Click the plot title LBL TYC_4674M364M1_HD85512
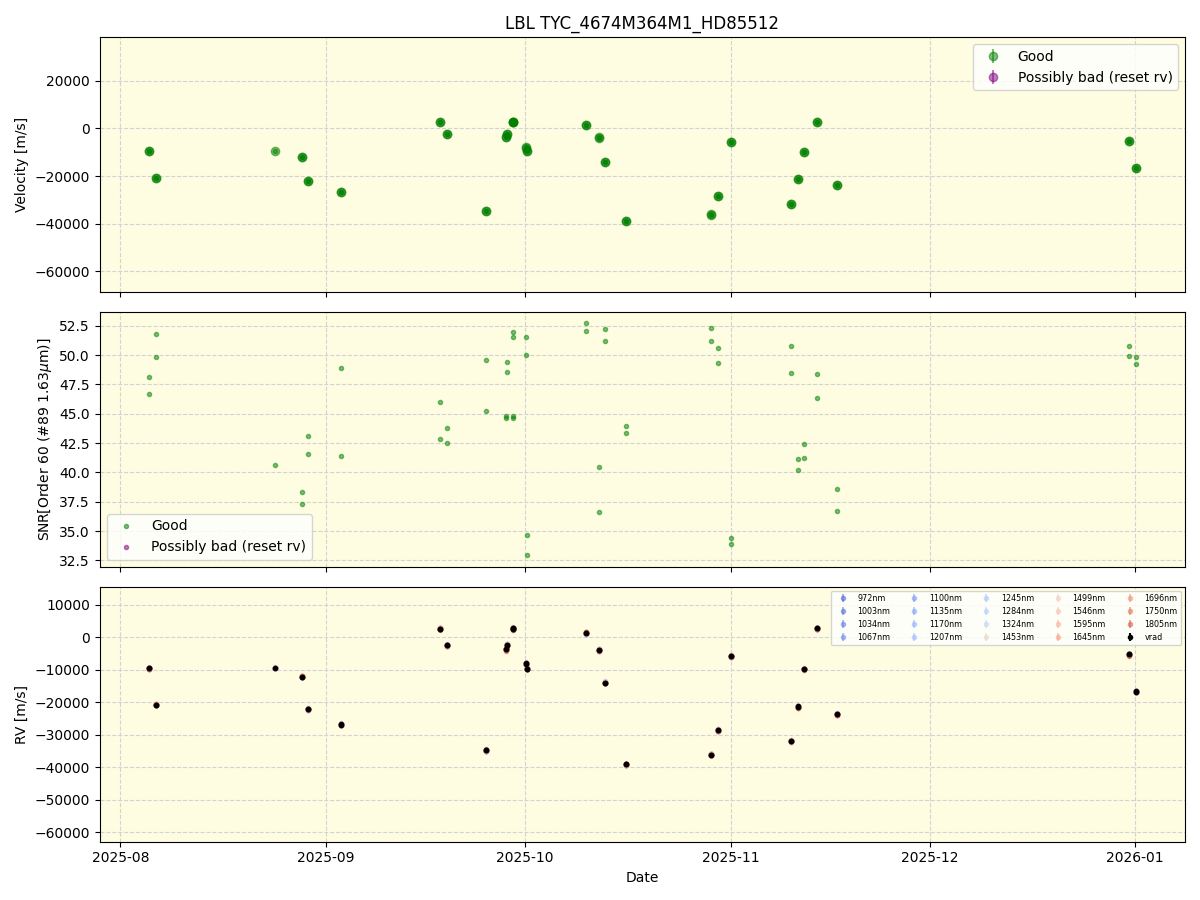This screenshot has width=1200, height=900. [x=641, y=23]
